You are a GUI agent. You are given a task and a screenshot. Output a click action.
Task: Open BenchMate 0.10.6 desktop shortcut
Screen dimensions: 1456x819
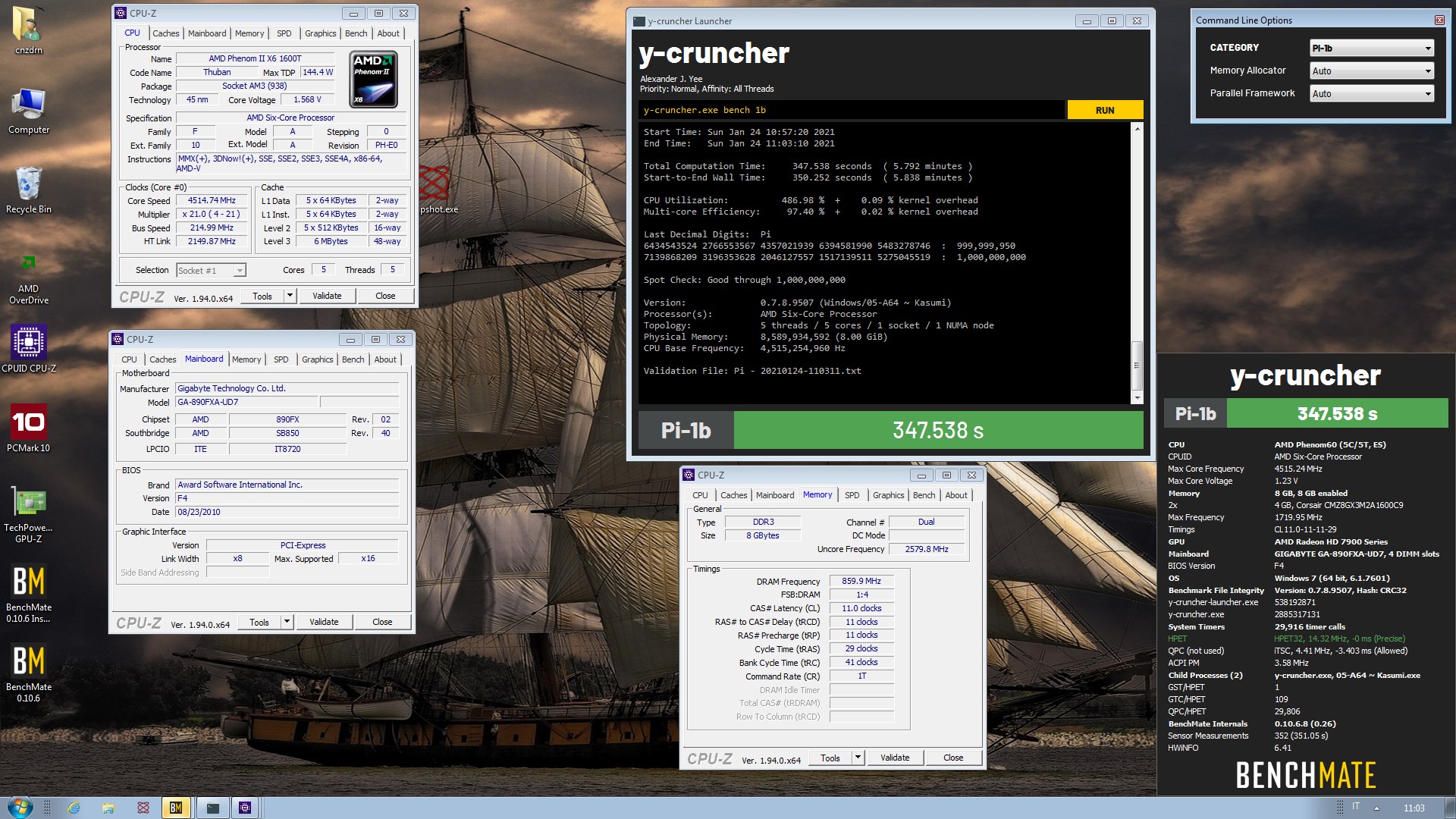click(x=28, y=673)
